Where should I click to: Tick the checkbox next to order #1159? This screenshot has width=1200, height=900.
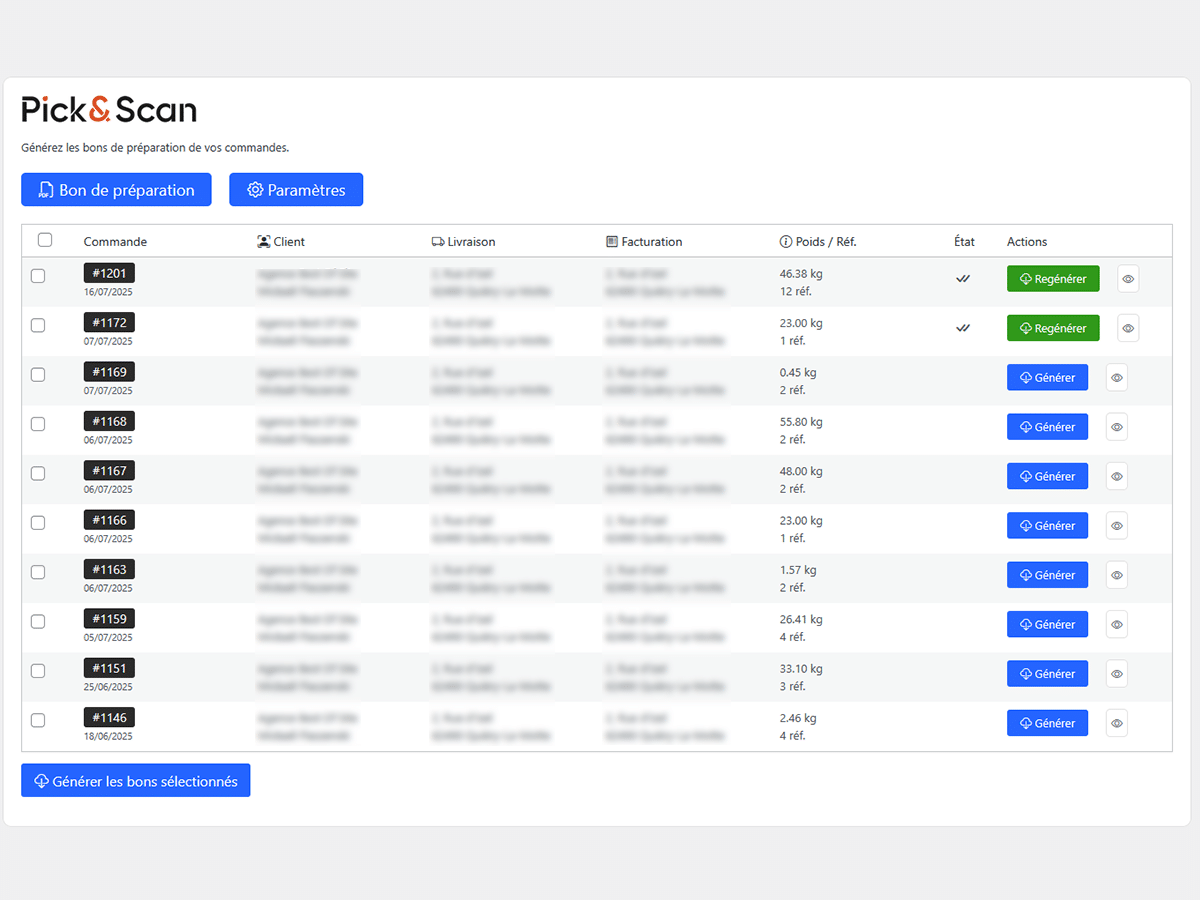pyautogui.click(x=38, y=621)
